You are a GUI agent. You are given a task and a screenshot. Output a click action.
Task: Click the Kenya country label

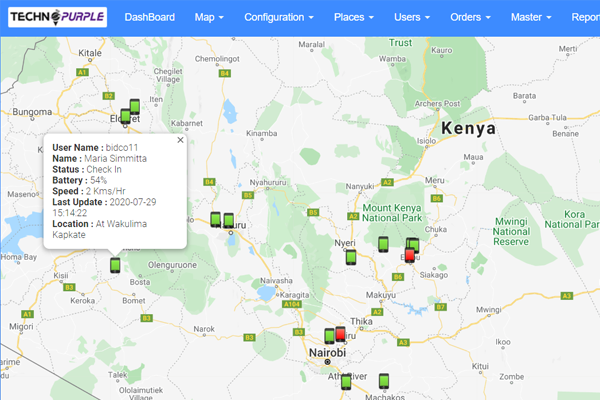468,128
